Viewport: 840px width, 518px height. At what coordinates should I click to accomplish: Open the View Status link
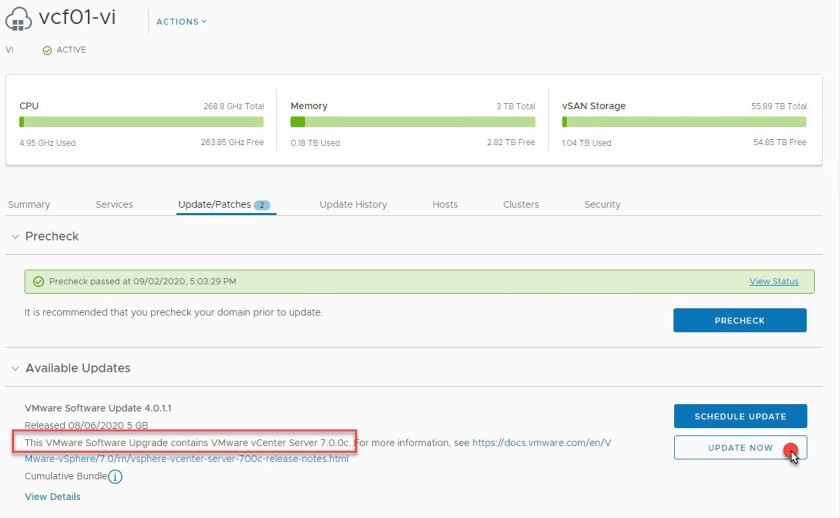[x=773, y=282]
